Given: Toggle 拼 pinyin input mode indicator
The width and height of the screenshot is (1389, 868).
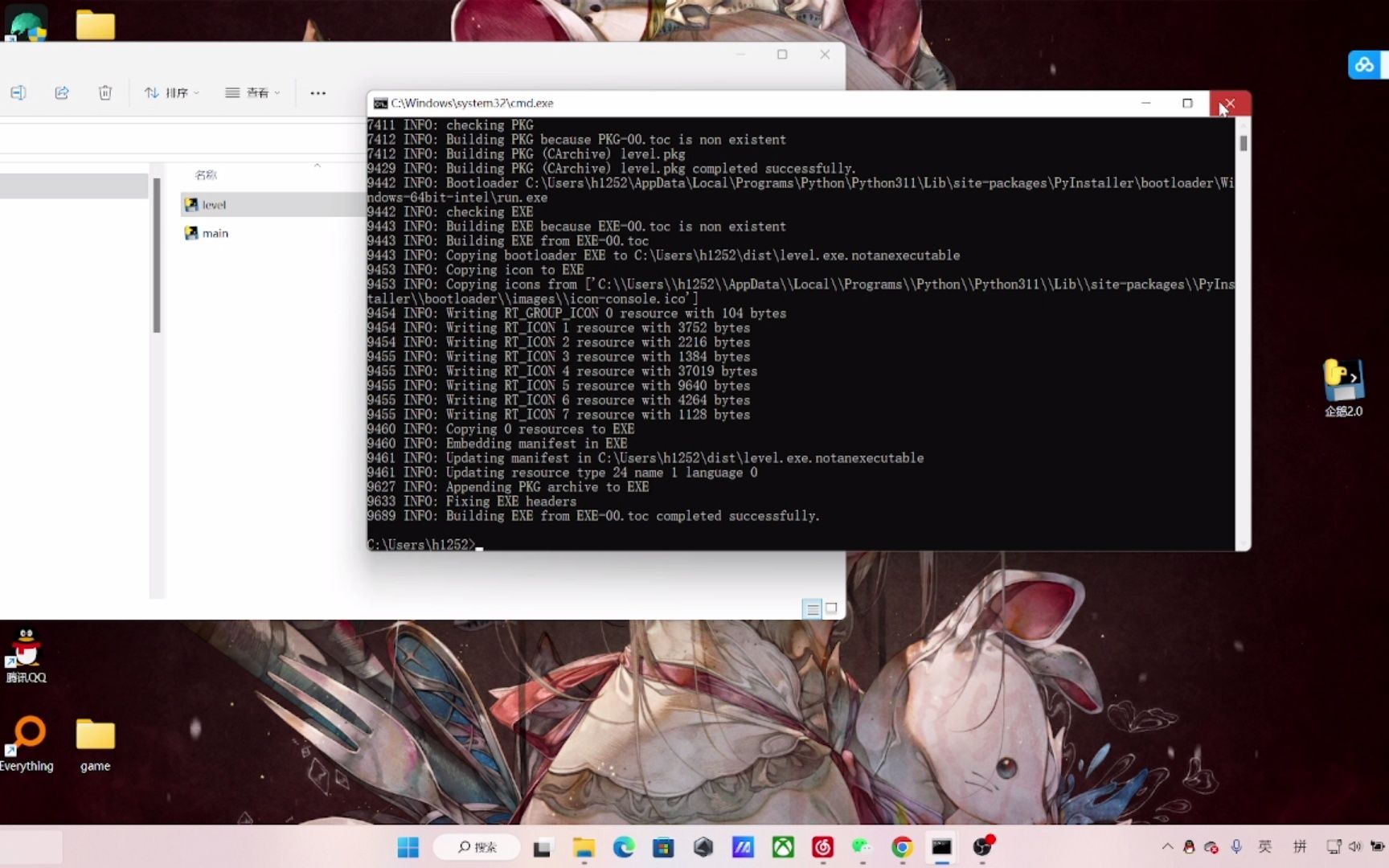Looking at the screenshot, I should click(x=1300, y=846).
